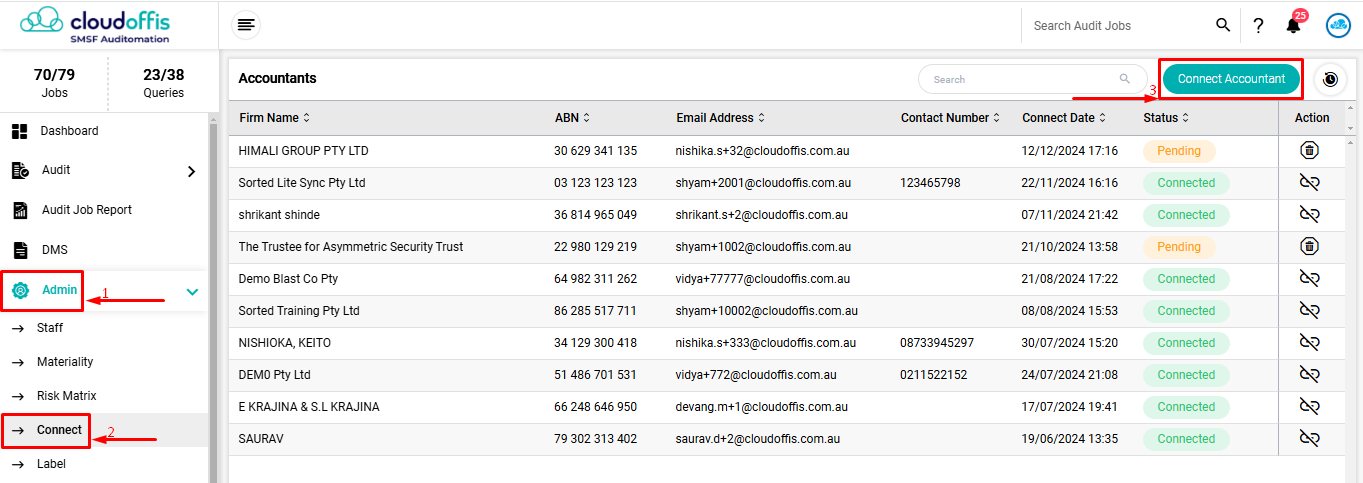Sort accountants by Connect Date
This screenshot has height=483, width=1363.
coord(1102,118)
